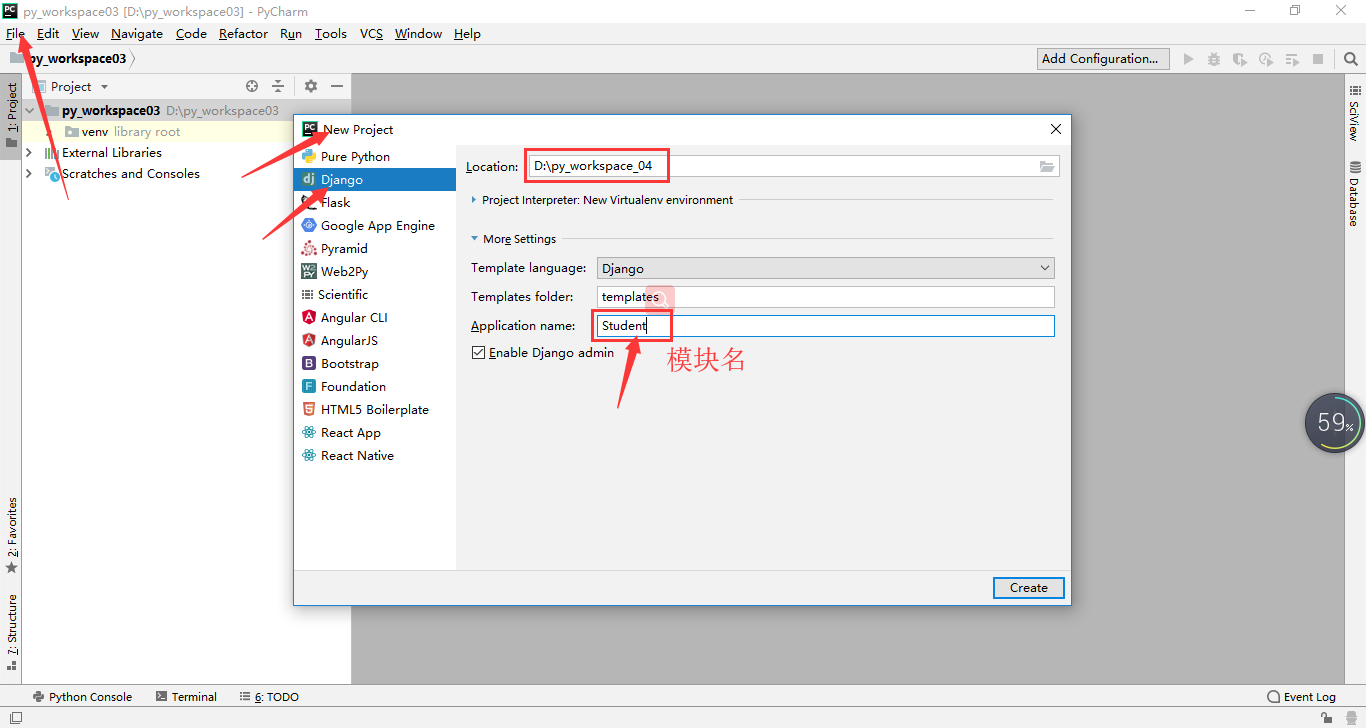Screen dimensions: 1366x728
Task: Toggle Enable Django admin checkbox
Action: coord(478,353)
